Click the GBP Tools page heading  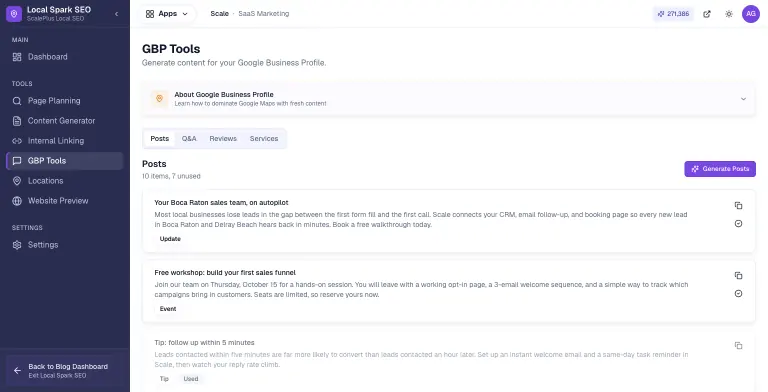pos(171,49)
